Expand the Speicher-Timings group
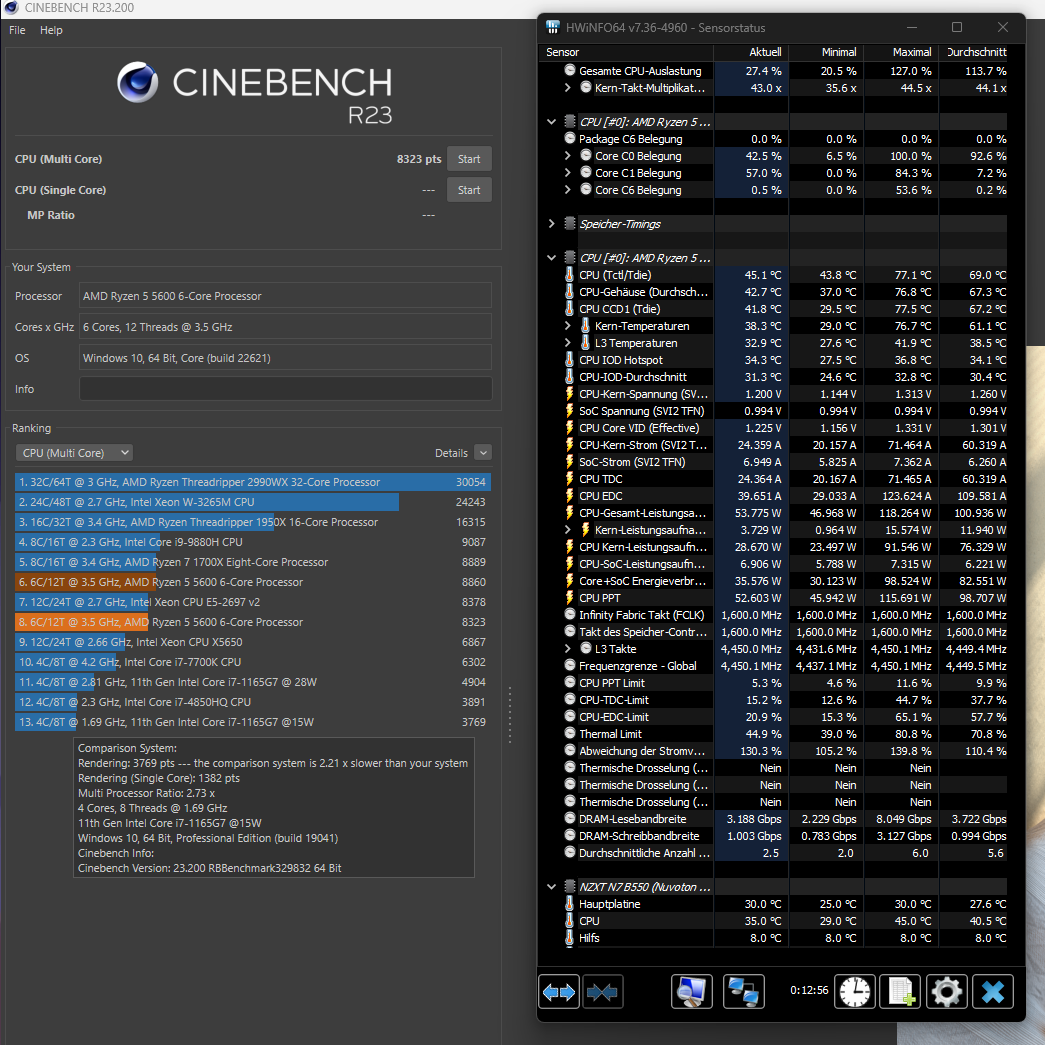 (551, 223)
